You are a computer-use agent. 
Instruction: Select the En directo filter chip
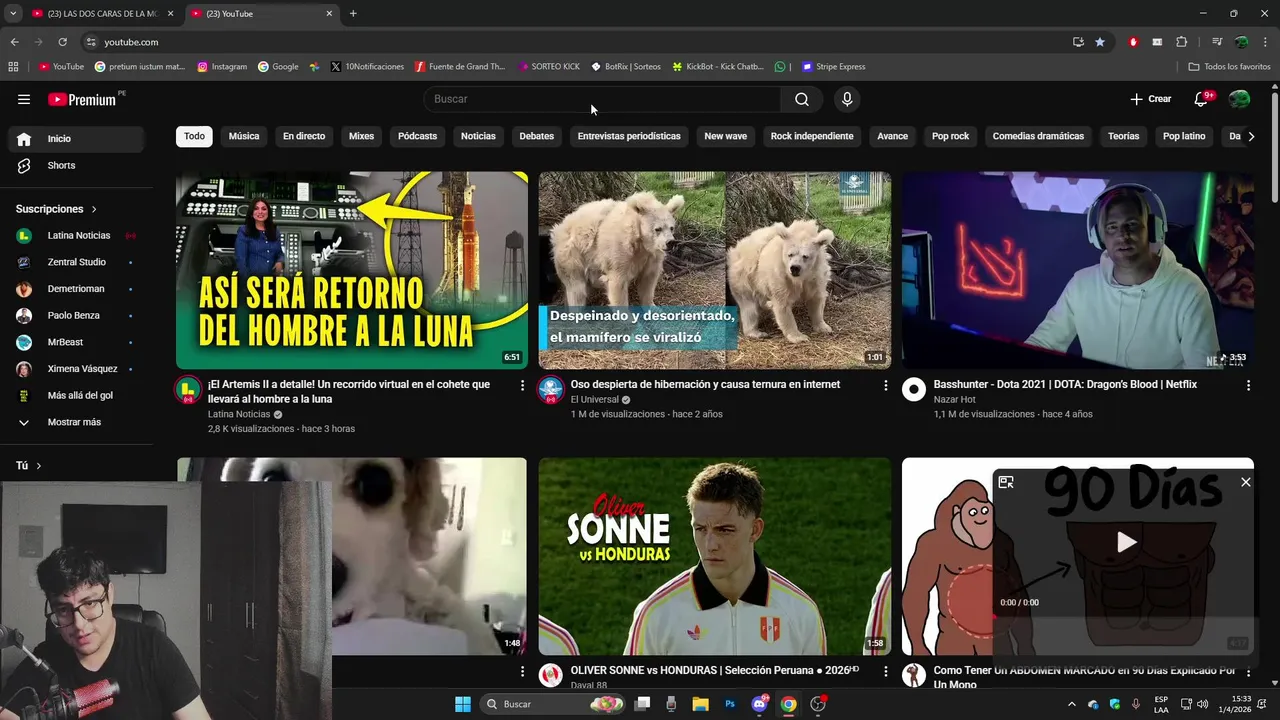tap(304, 136)
